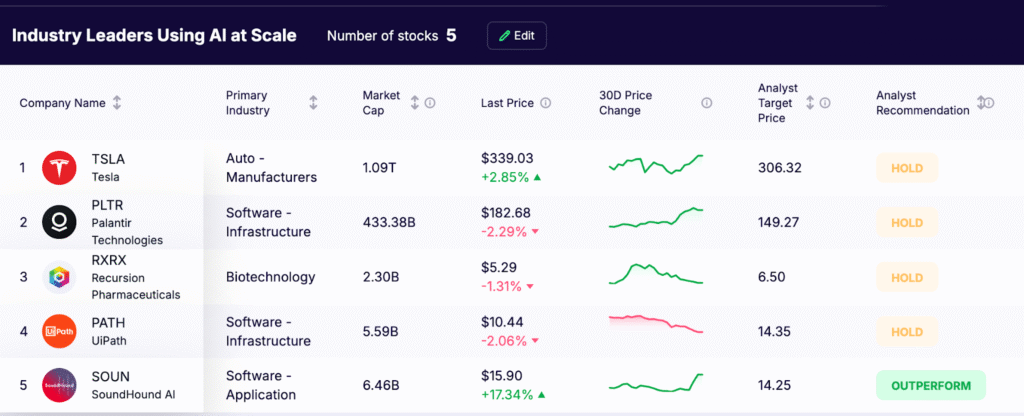The width and height of the screenshot is (1024, 416).
Task: Click the Analyst Recommendation header
Action: click(x=923, y=103)
